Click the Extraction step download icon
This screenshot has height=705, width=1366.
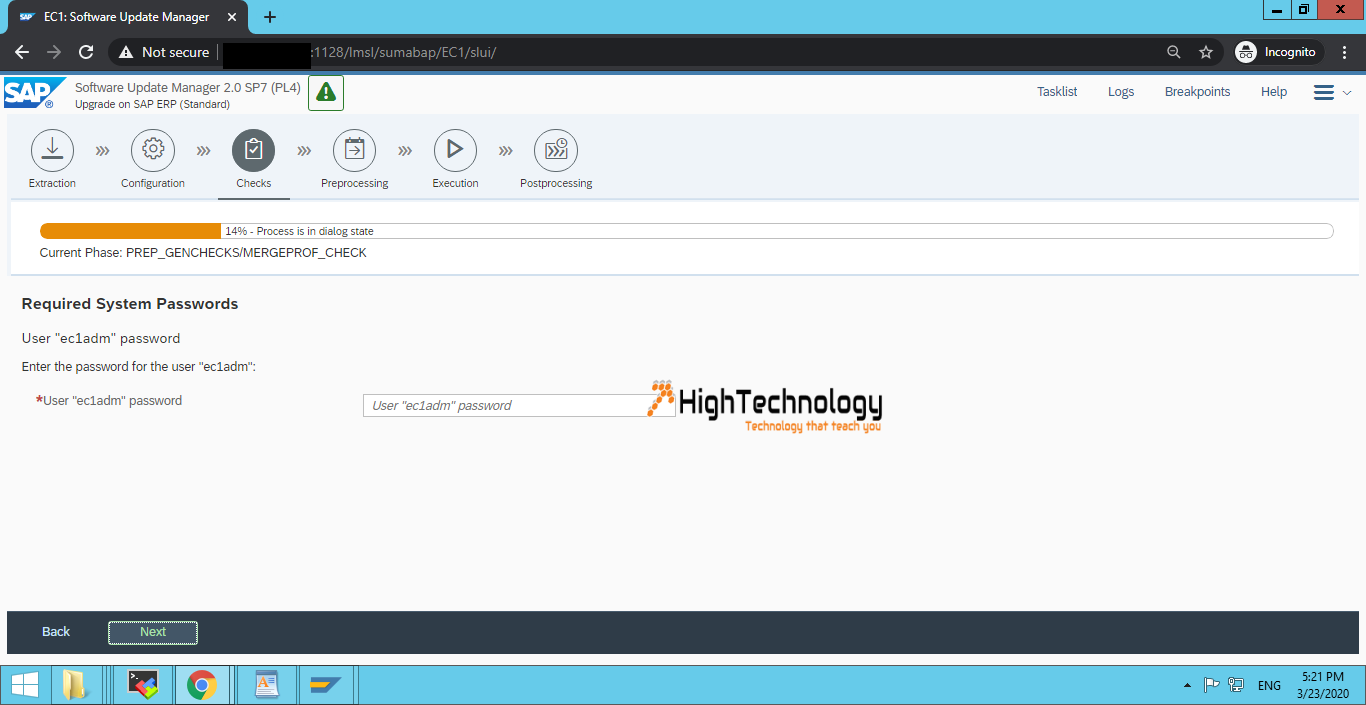(x=53, y=150)
